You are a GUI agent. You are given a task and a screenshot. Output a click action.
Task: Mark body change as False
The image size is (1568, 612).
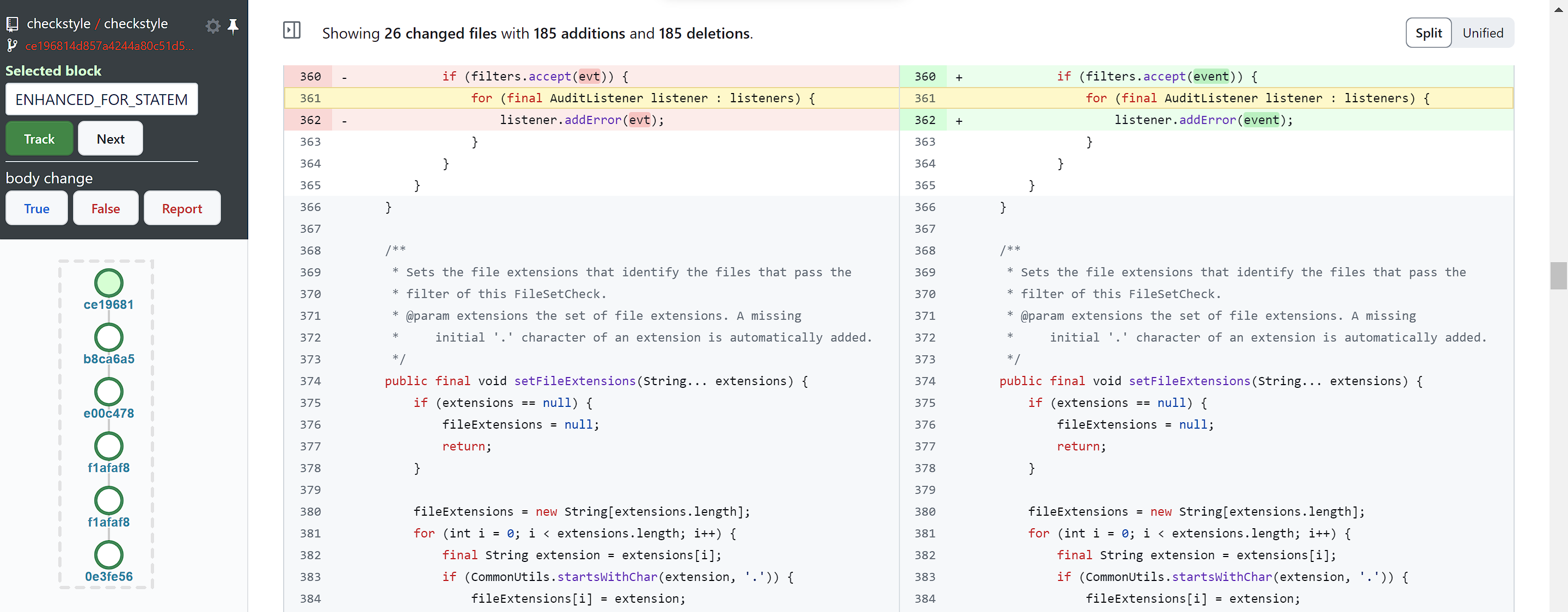click(105, 209)
